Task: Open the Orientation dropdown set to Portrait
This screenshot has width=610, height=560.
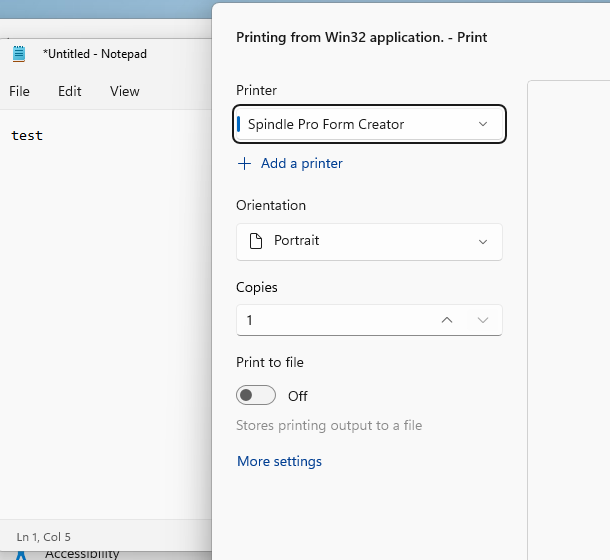Action: [x=369, y=242]
